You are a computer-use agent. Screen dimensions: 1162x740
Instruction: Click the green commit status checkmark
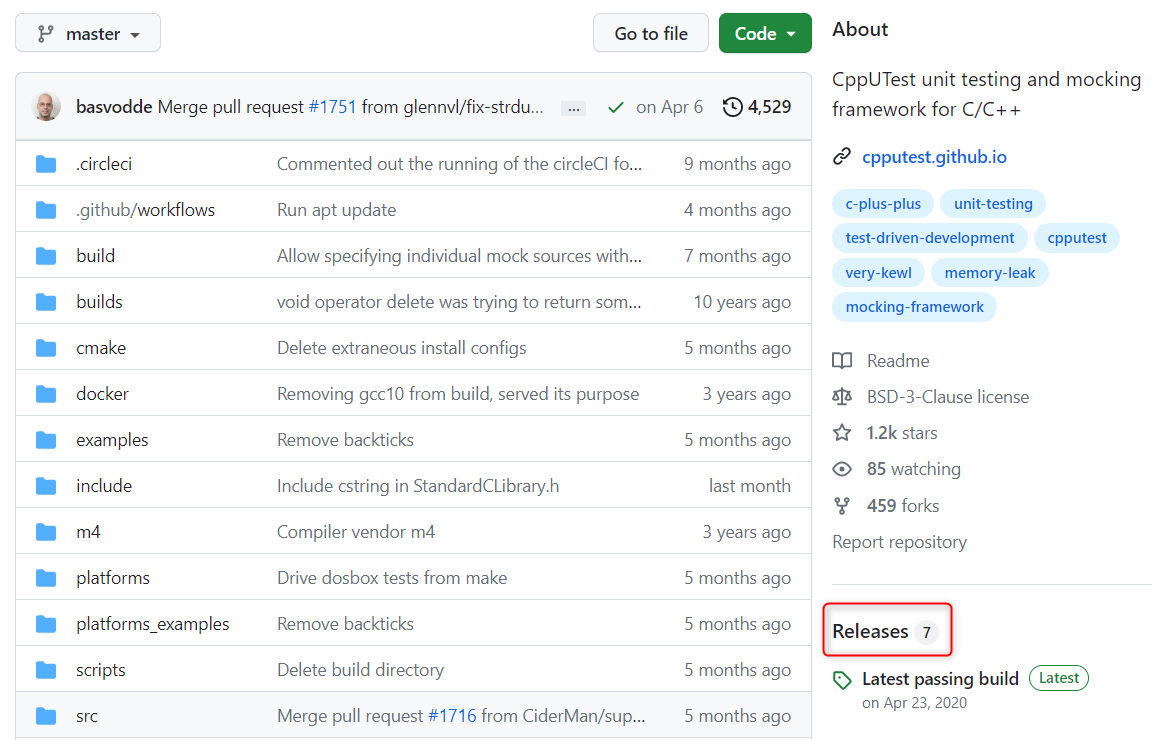[616, 107]
